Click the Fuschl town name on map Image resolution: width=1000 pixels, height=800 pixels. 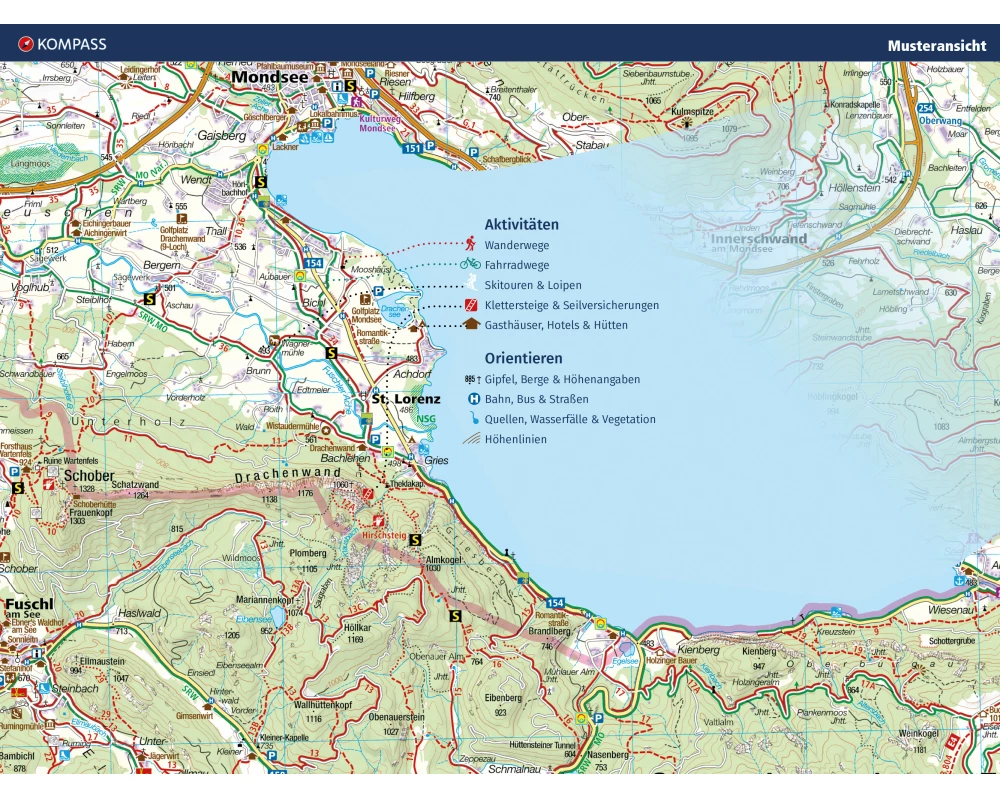(29, 605)
